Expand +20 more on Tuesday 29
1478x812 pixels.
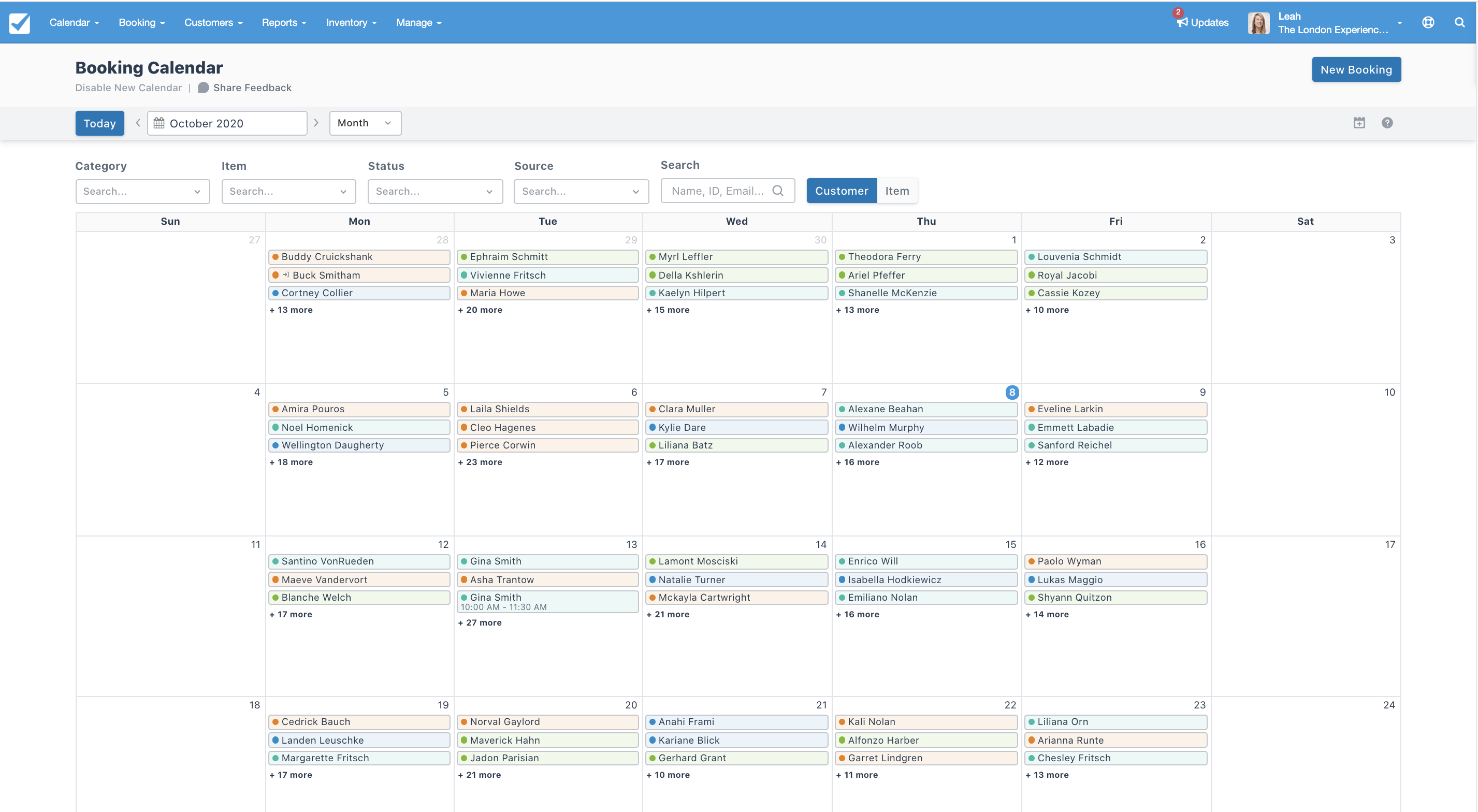tap(480, 309)
